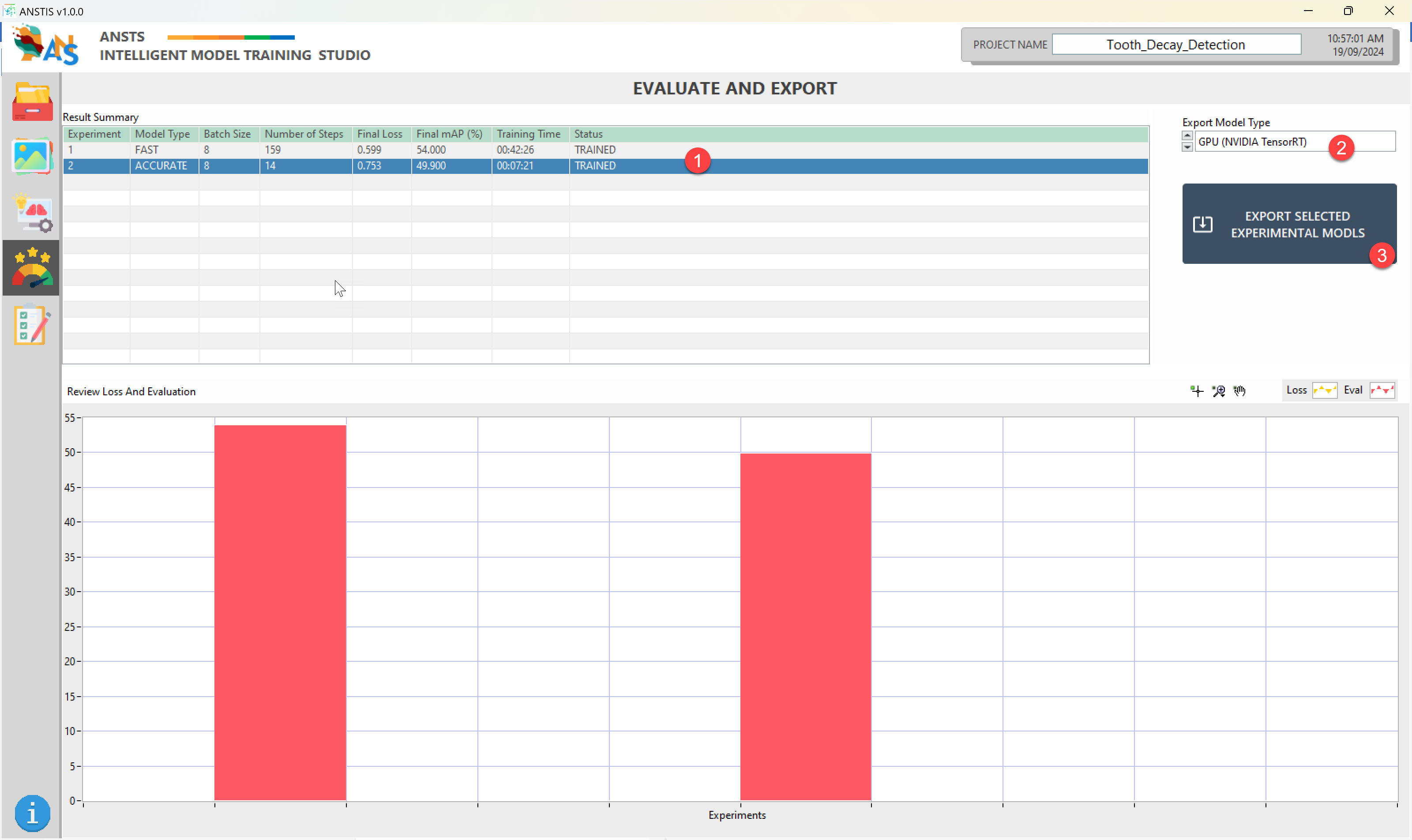Select experiment 1 FAST row
The width and height of the screenshot is (1412, 840).
coord(340,150)
